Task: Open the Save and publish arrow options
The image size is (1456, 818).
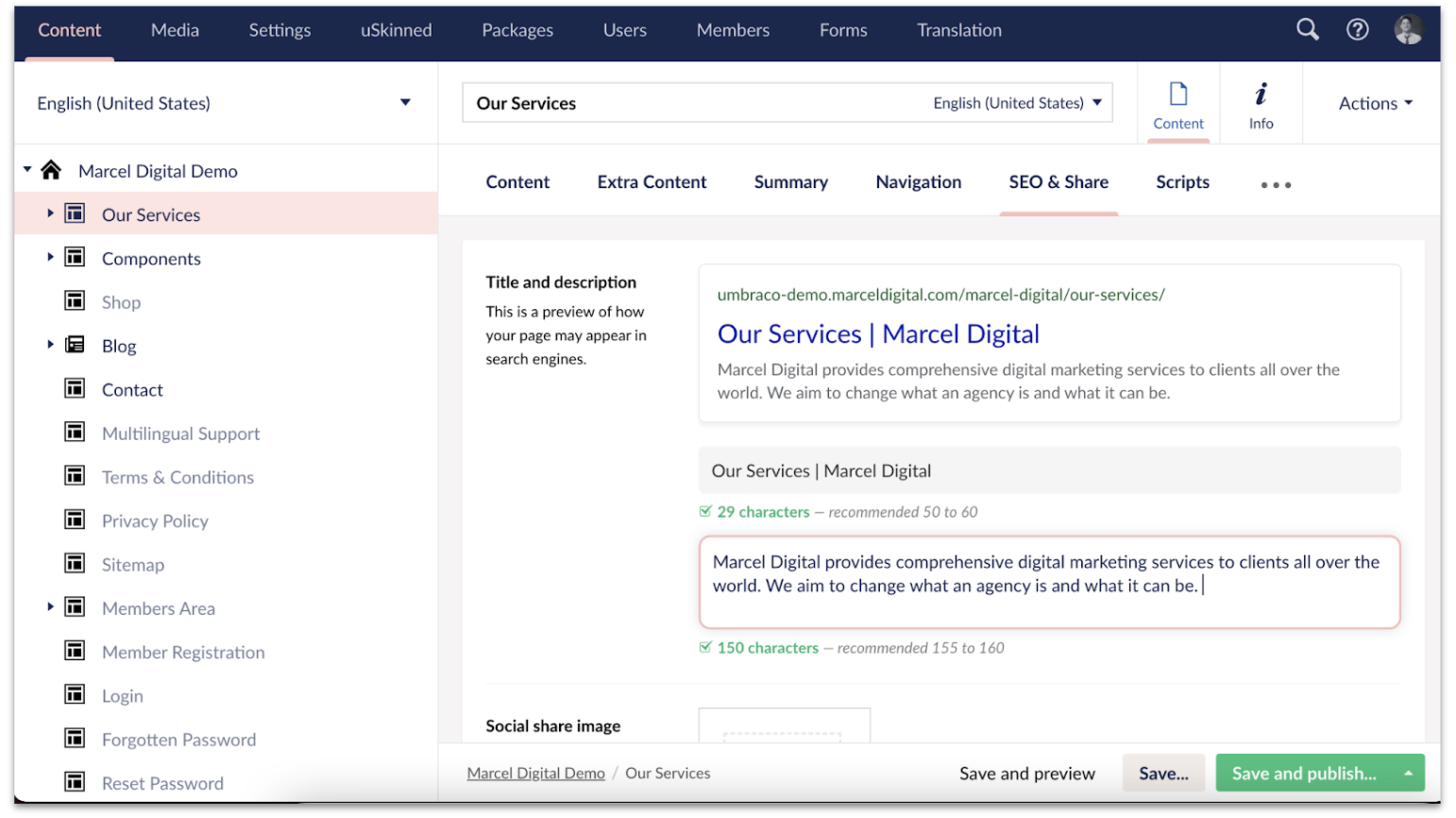Action: 1408,773
